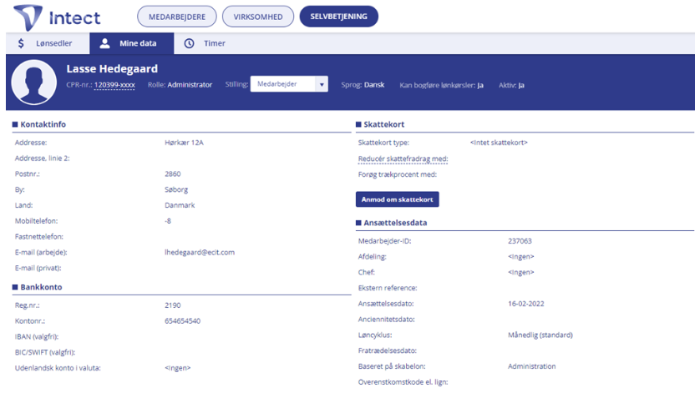
Task: Click the city value Søborg
Action: (176, 190)
